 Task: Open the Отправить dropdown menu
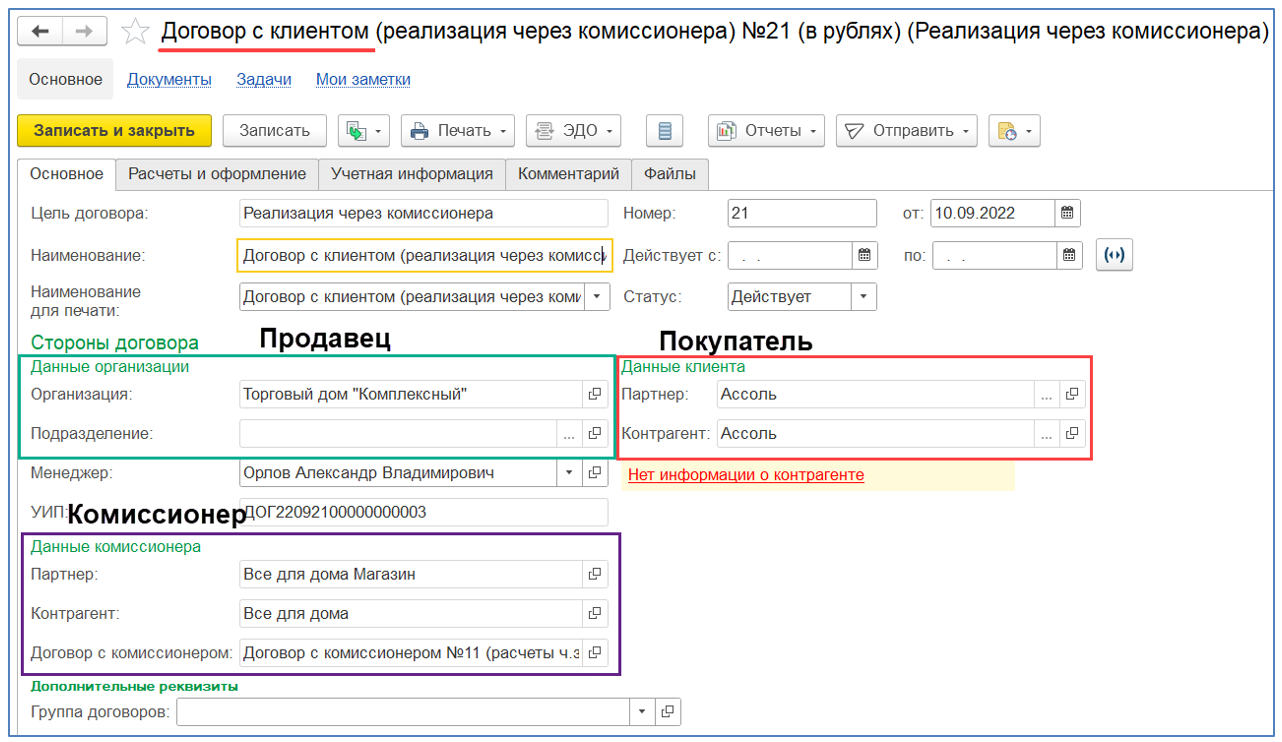coord(907,131)
